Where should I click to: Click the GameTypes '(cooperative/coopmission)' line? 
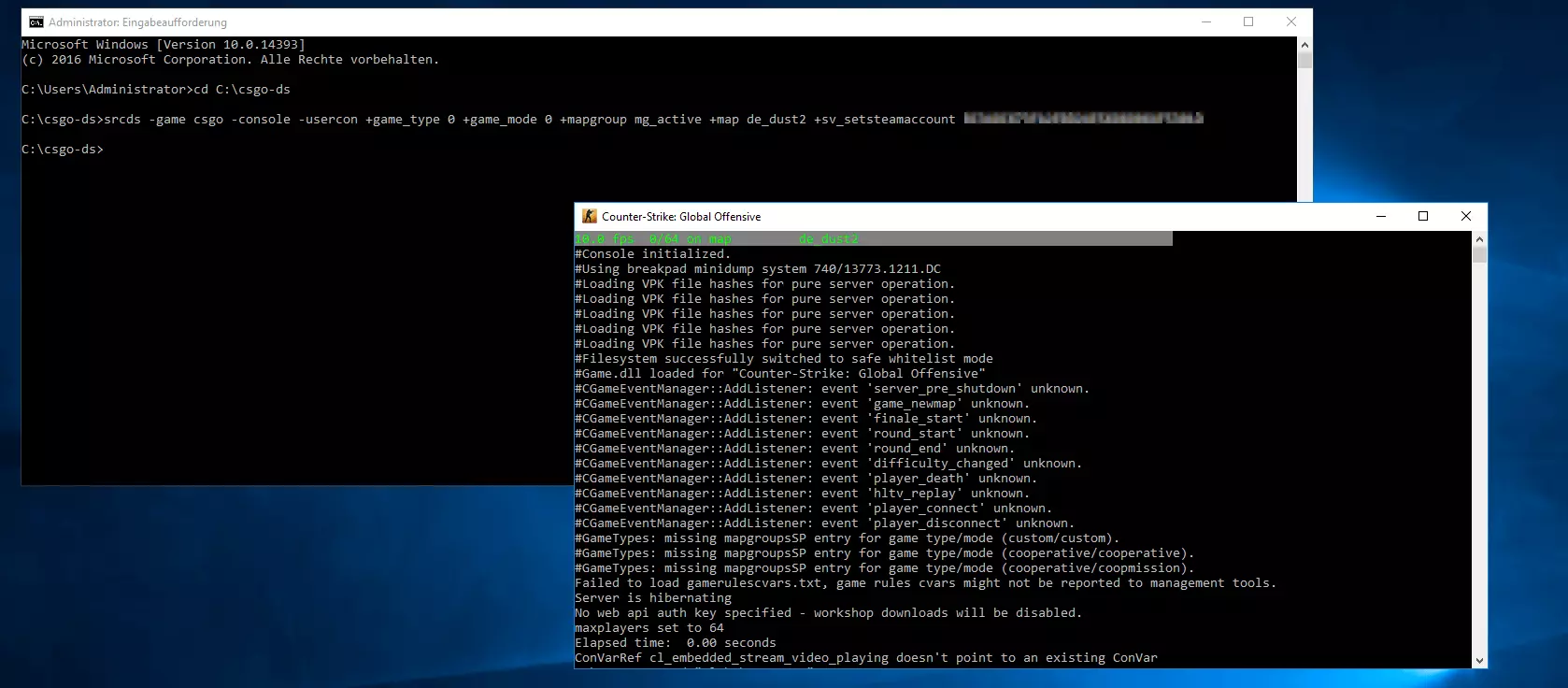[x=885, y=567]
